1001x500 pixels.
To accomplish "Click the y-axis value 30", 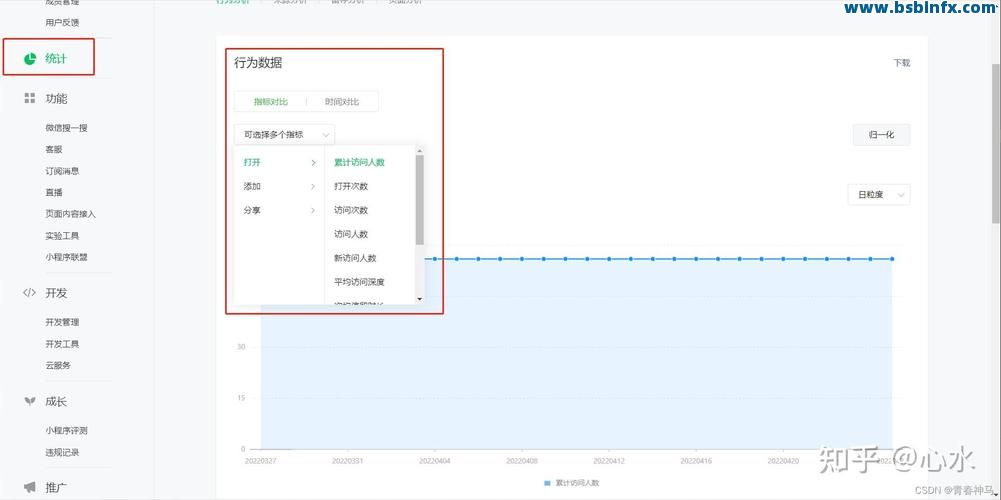I will point(241,347).
